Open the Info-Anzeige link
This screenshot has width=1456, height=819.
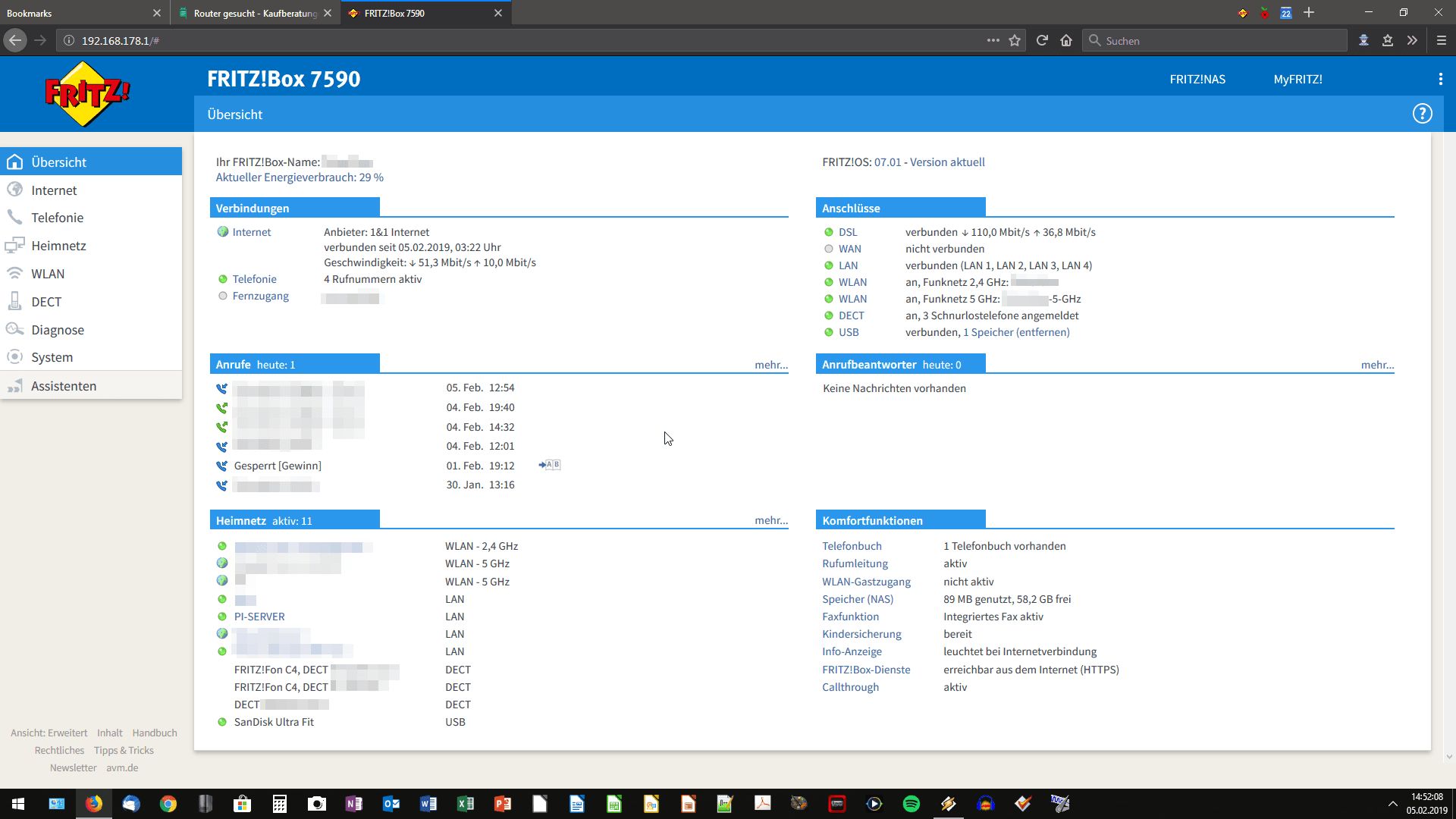point(852,651)
